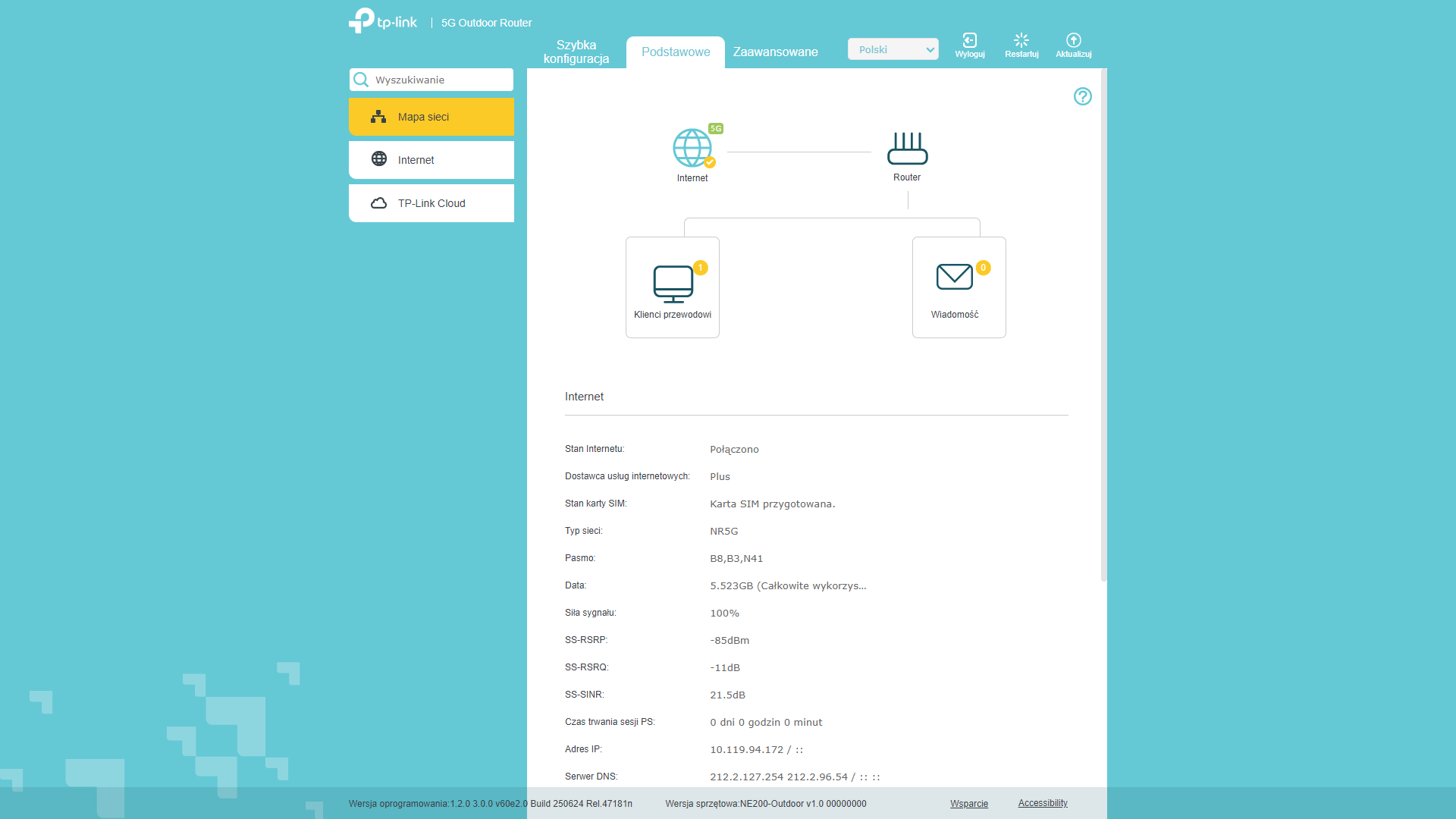This screenshot has height=819, width=1456.
Task: Click into the Wyszukiwanie search field
Action: (440, 80)
